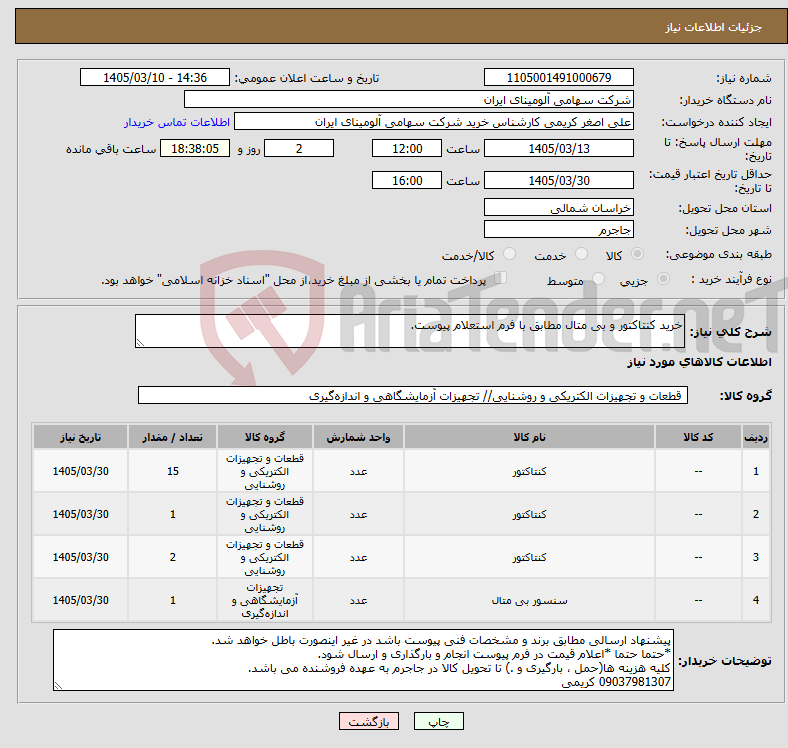Click the request creator field علی اصغر کریمی
The height and width of the screenshot is (748, 788).
(434, 122)
